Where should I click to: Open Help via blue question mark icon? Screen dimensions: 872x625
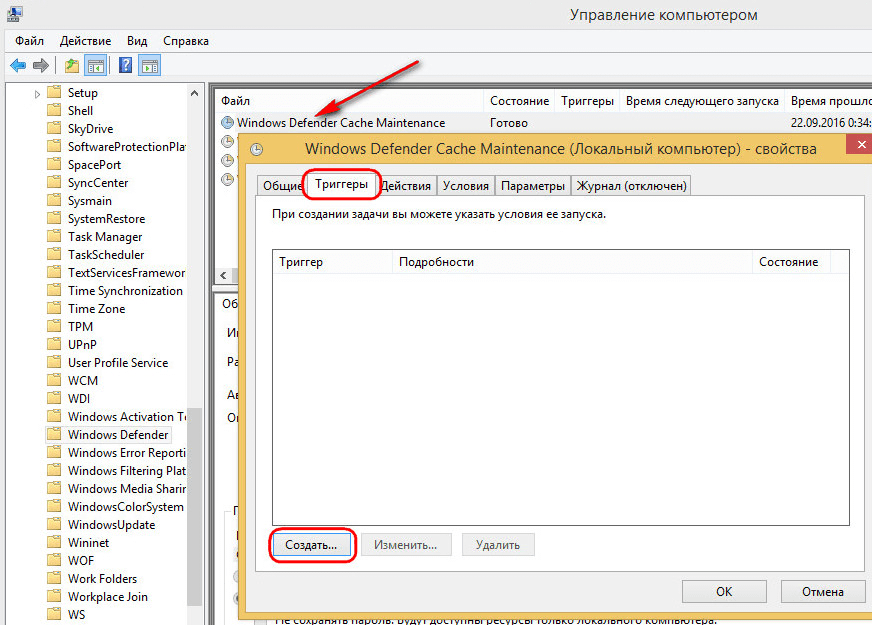[x=126, y=66]
